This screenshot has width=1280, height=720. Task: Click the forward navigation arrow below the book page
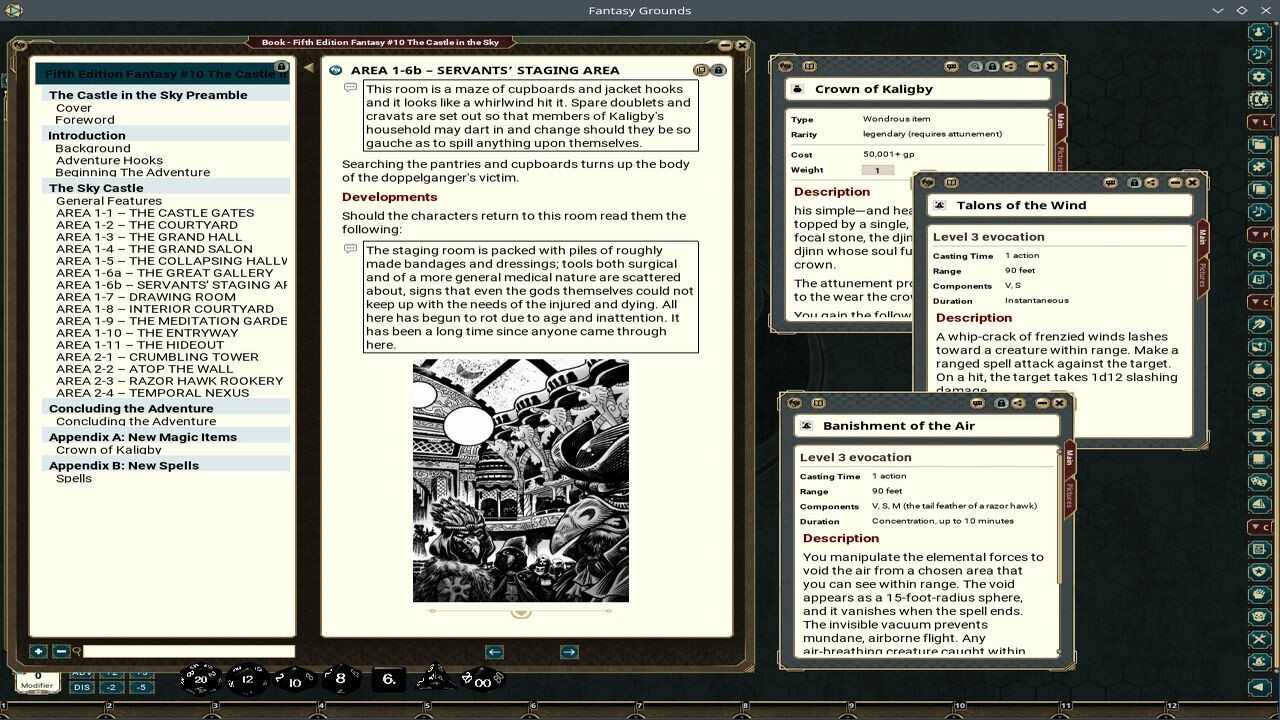click(x=568, y=651)
